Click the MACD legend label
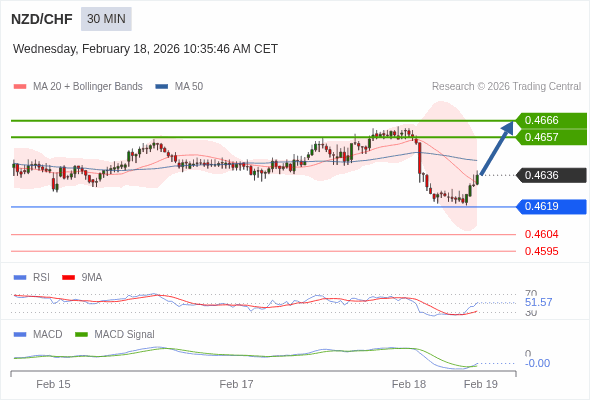 click(x=48, y=335)
